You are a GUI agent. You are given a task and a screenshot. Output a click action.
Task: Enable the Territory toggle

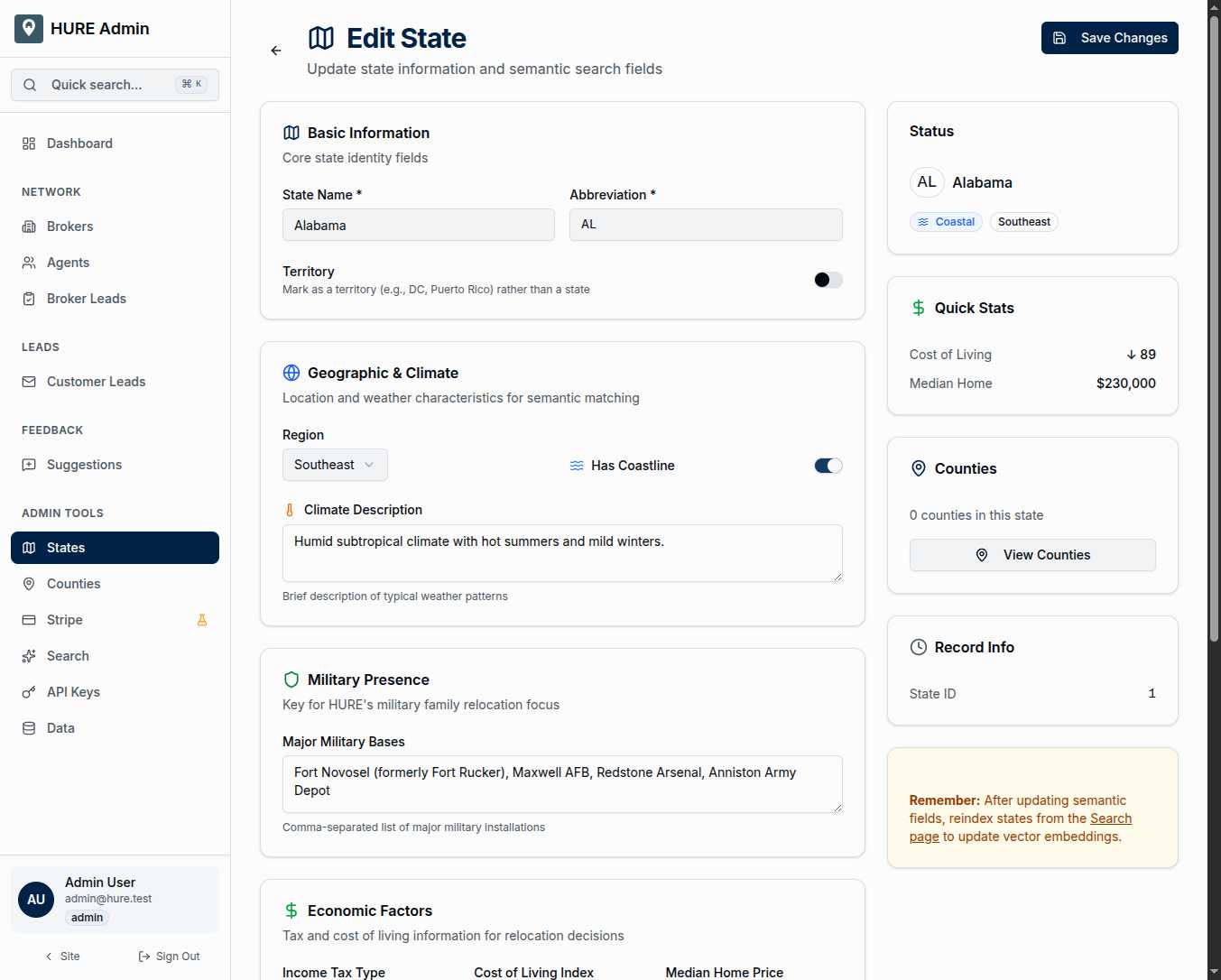pyautogui.click(x=827, y=280)
